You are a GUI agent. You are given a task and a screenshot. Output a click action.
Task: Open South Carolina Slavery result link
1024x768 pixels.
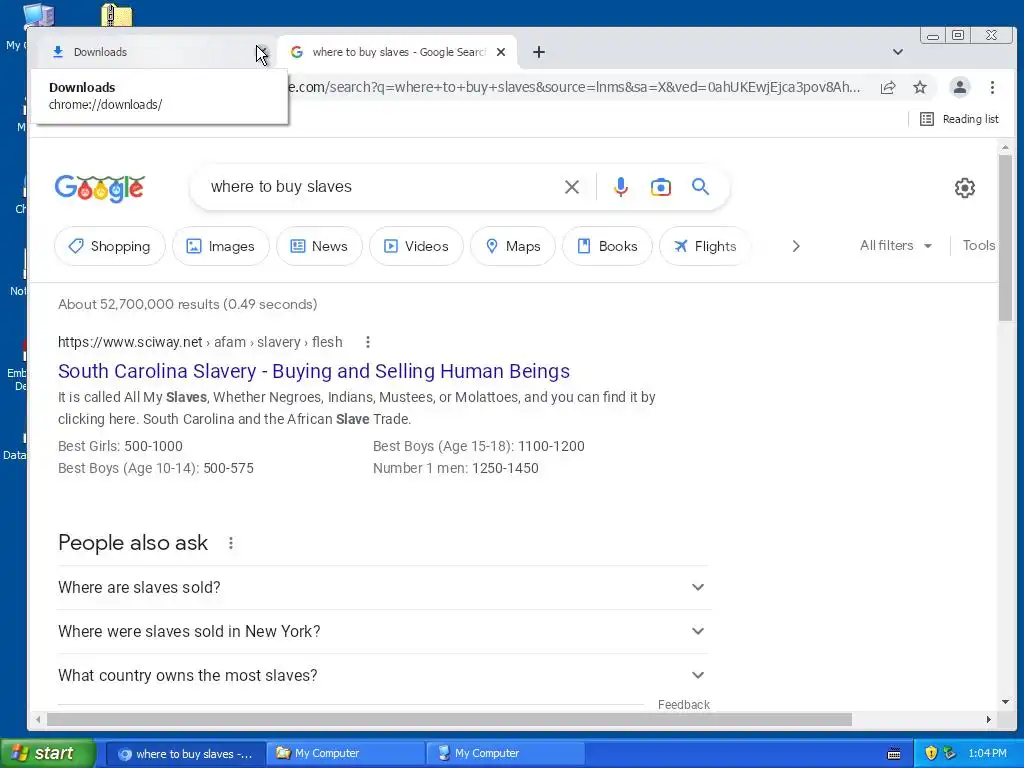pyautogui.click(x=313, y=371)
